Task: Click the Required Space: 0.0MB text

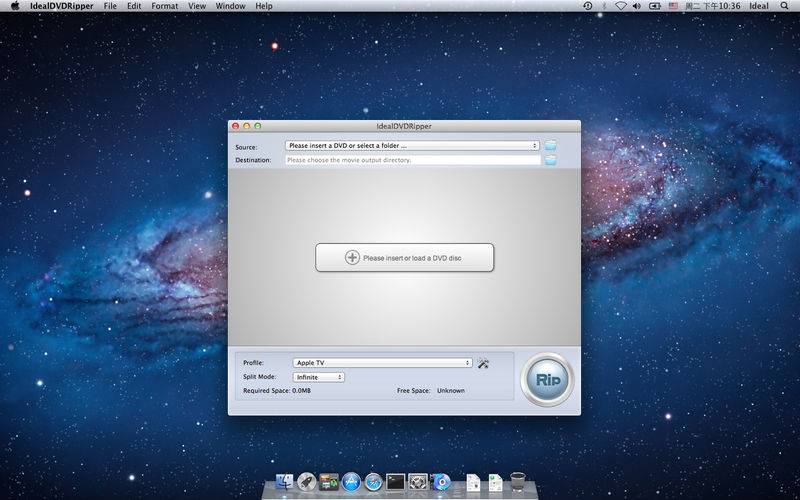Action: [277, 391]
